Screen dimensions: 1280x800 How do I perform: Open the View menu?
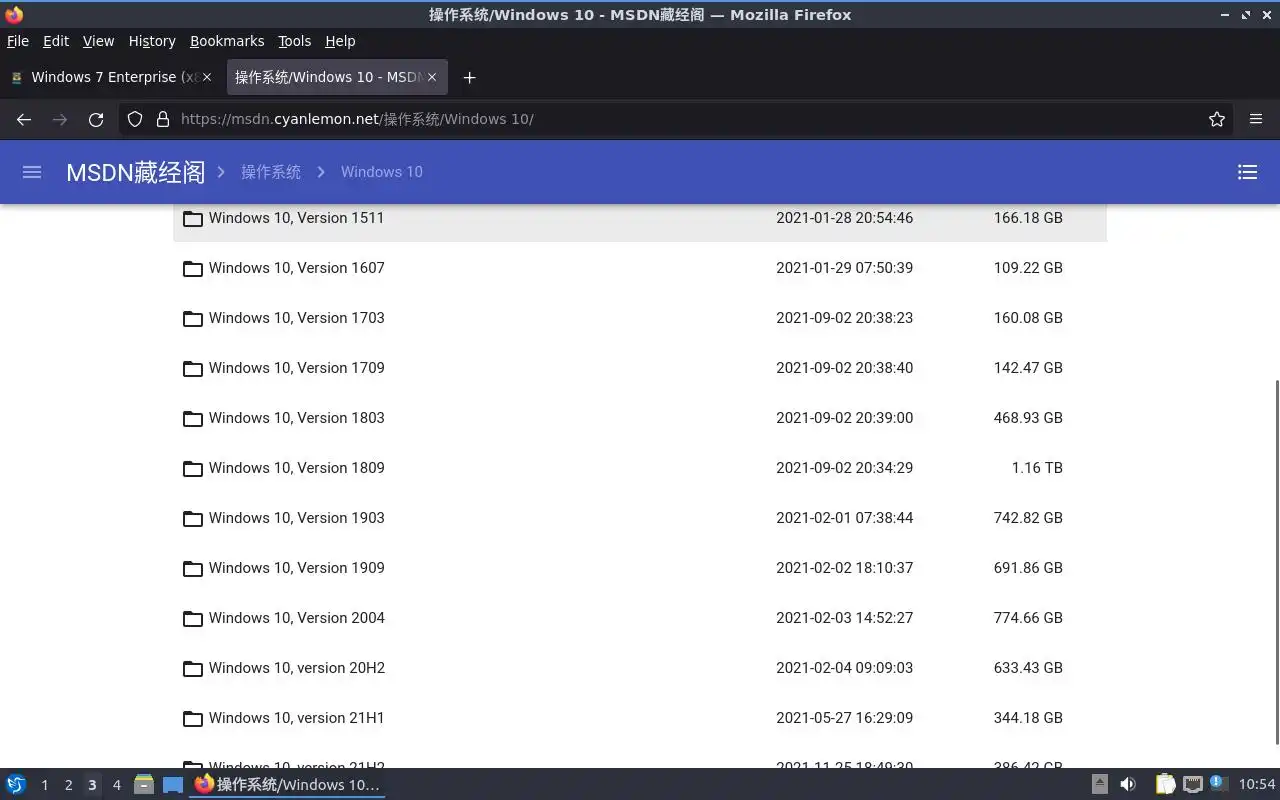(98, 41)
